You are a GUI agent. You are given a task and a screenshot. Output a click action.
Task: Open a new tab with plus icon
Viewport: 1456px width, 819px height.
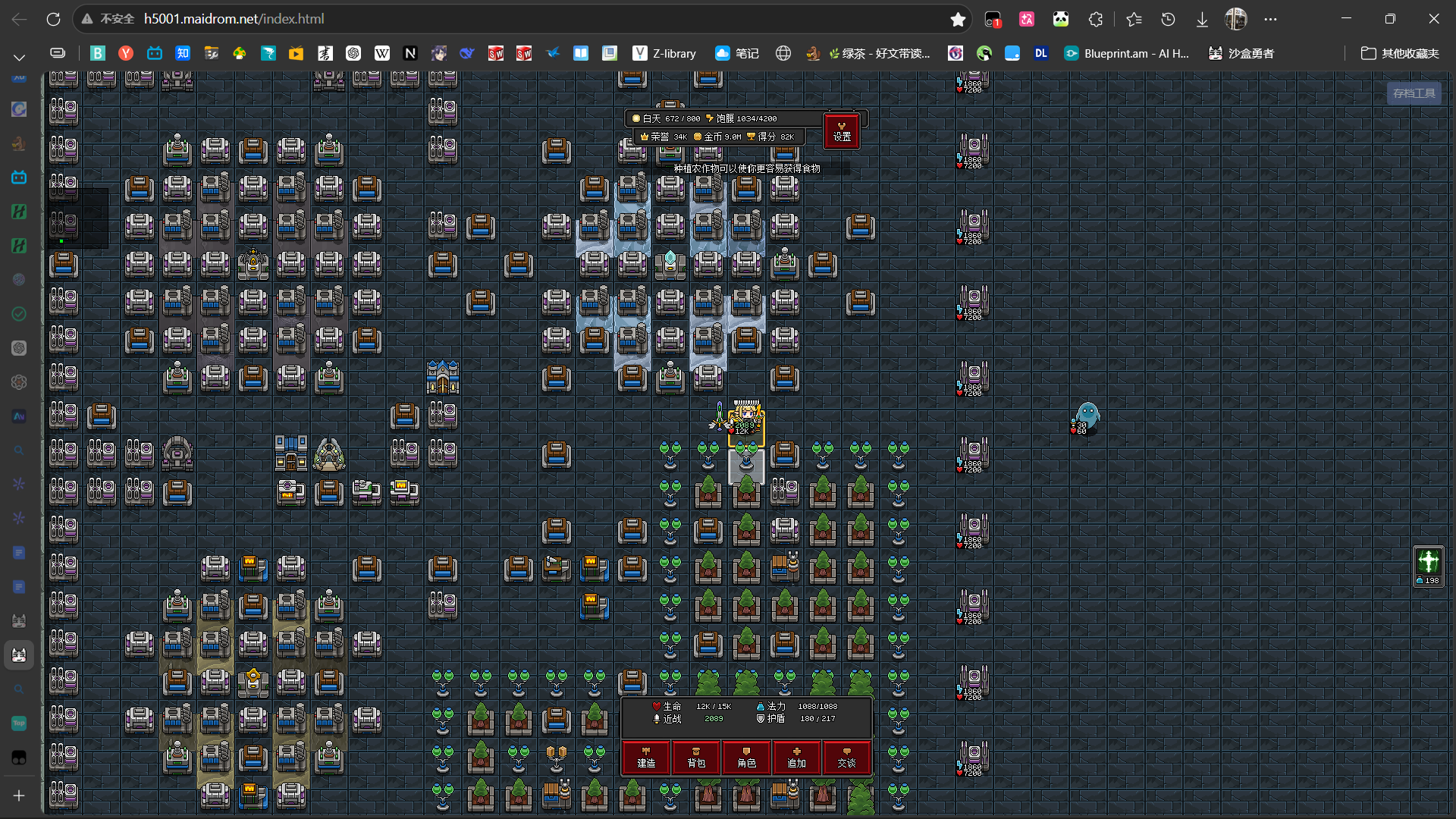(19, 795)
